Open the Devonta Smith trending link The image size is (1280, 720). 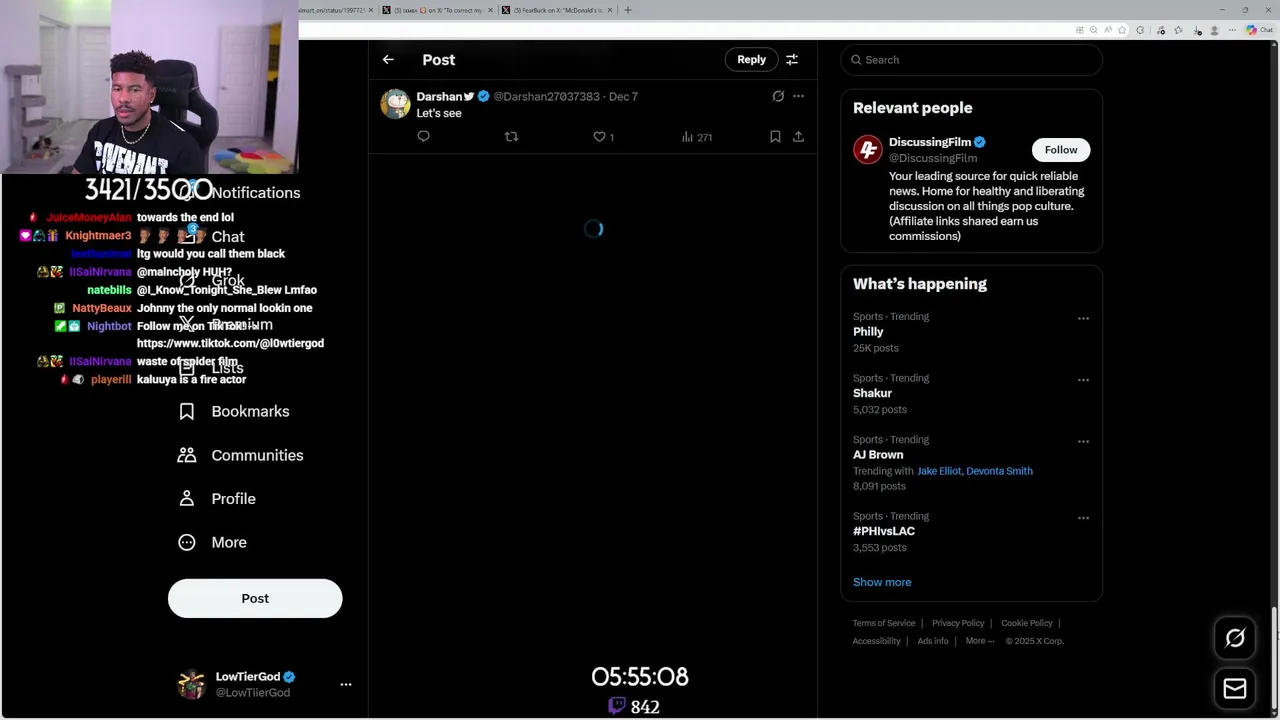999,471
